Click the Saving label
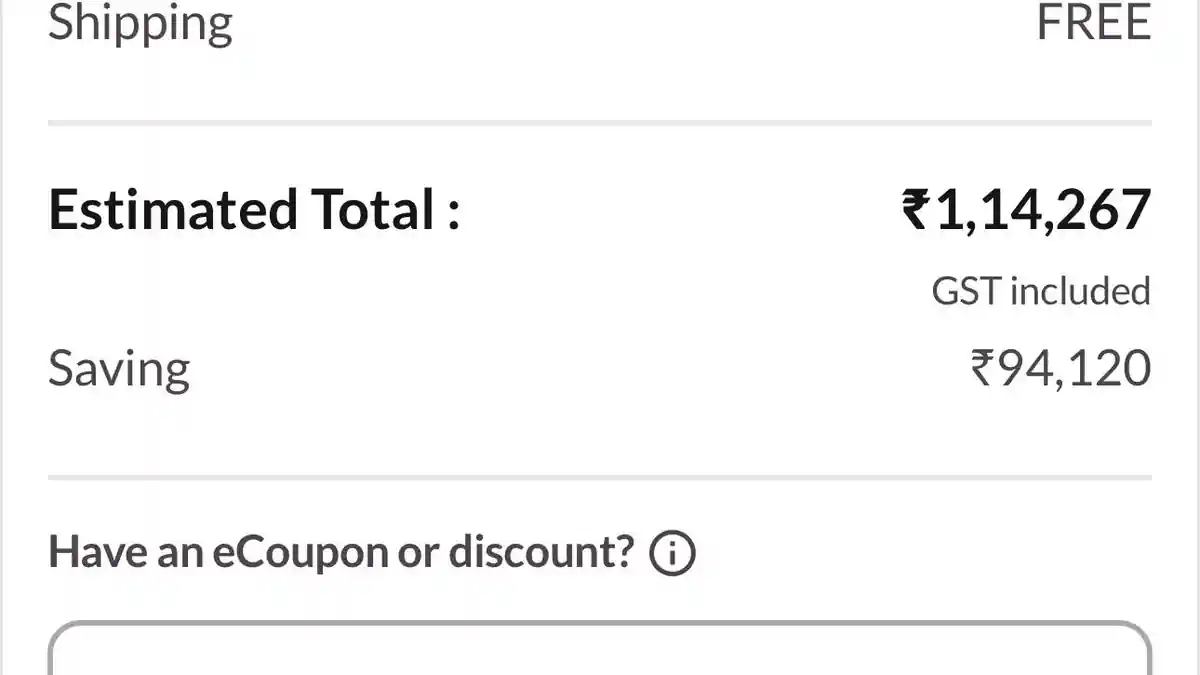Viewport: 1200px width, 675px height. [x=119, y=368]
